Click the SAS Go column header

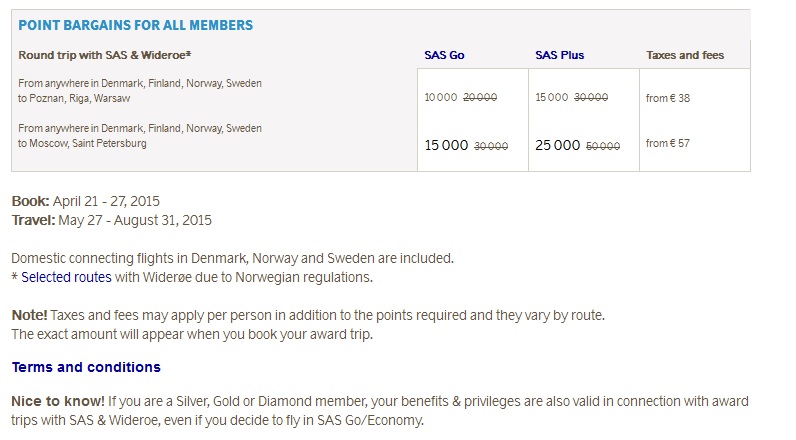444,55
